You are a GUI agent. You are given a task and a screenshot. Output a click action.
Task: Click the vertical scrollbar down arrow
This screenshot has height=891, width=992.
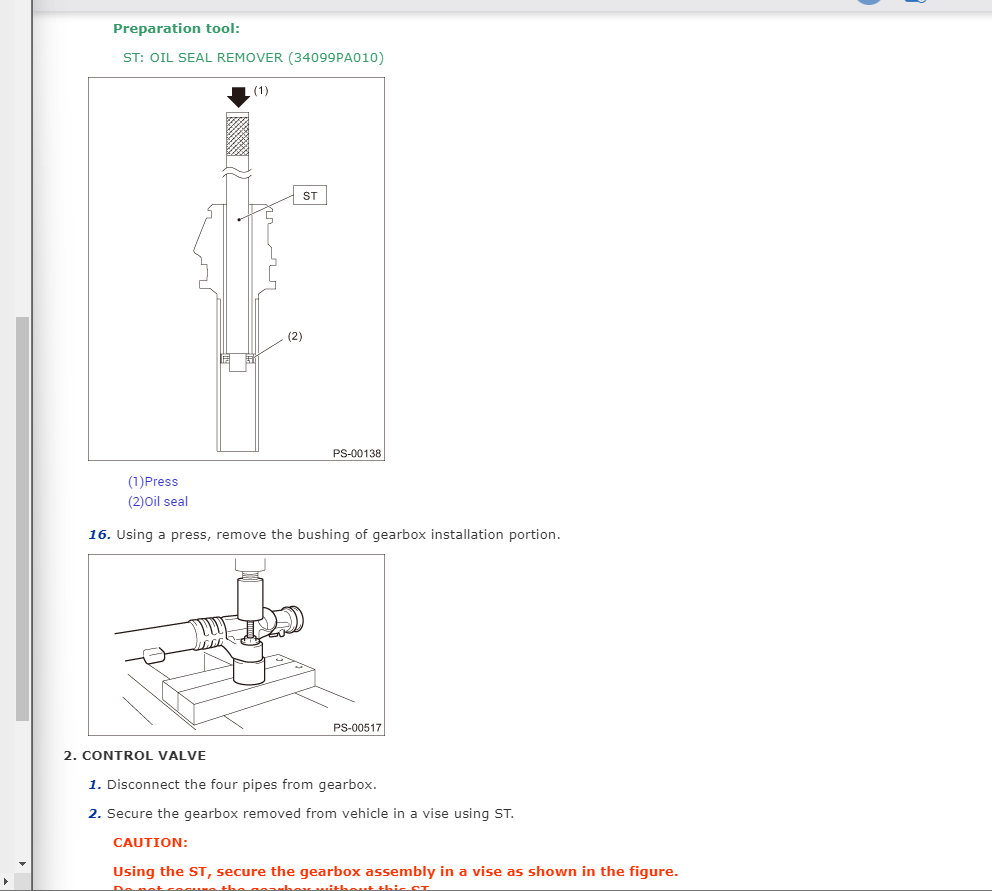(22, 864)
